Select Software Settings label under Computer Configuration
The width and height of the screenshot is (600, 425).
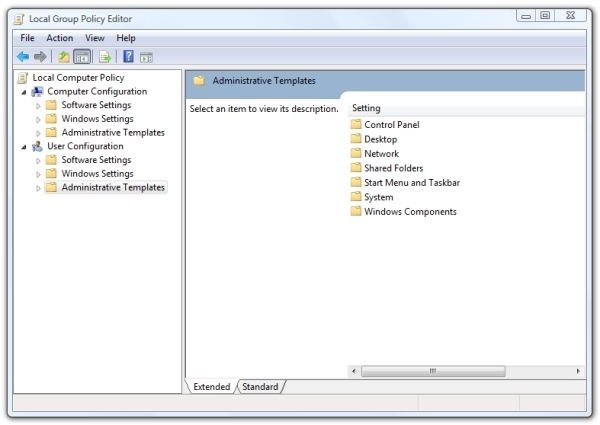click(96, 105)
